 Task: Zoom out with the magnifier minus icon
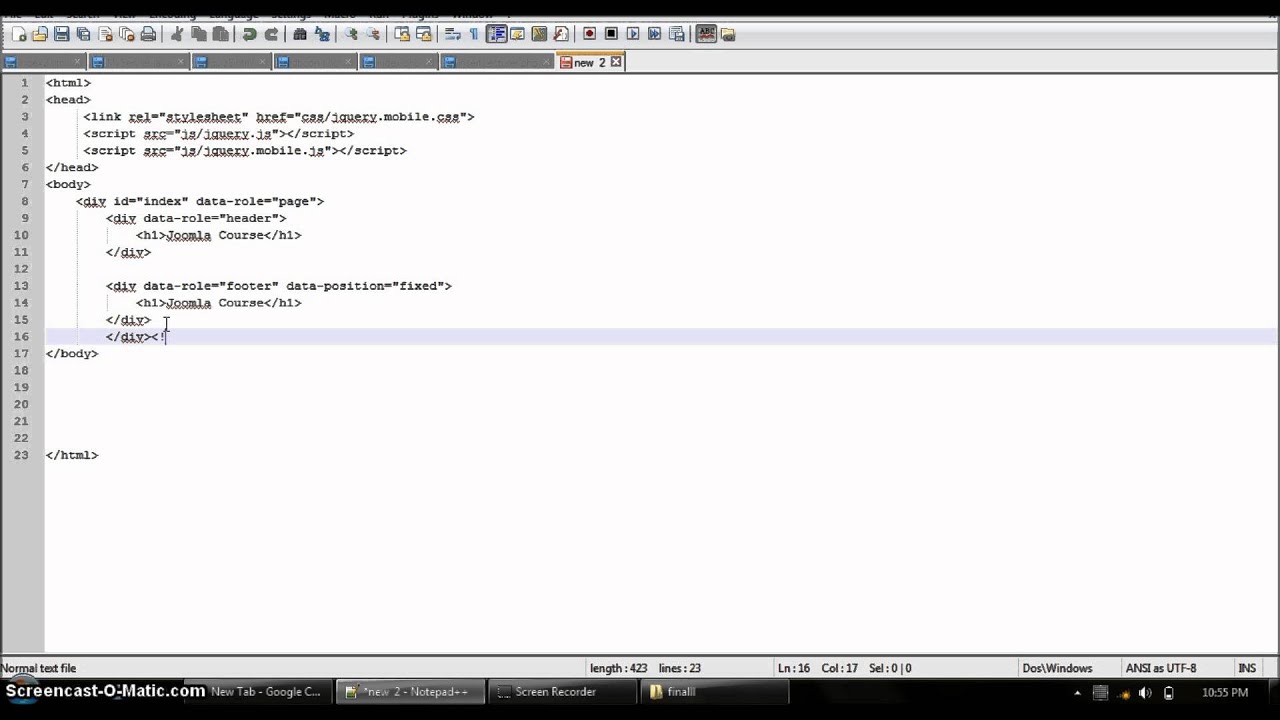coord(373,34)
